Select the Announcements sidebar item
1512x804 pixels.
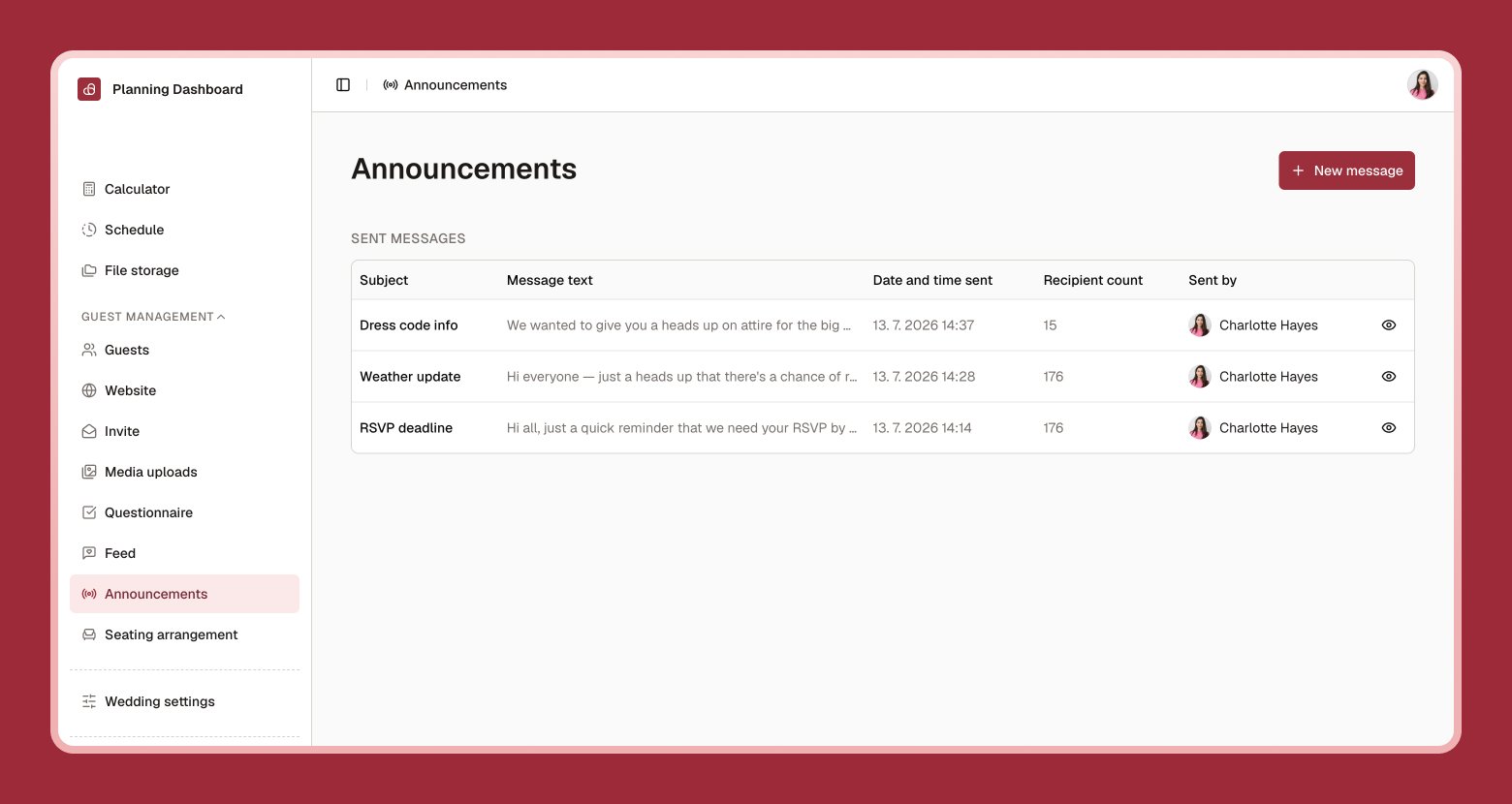(x=184, y=594)
